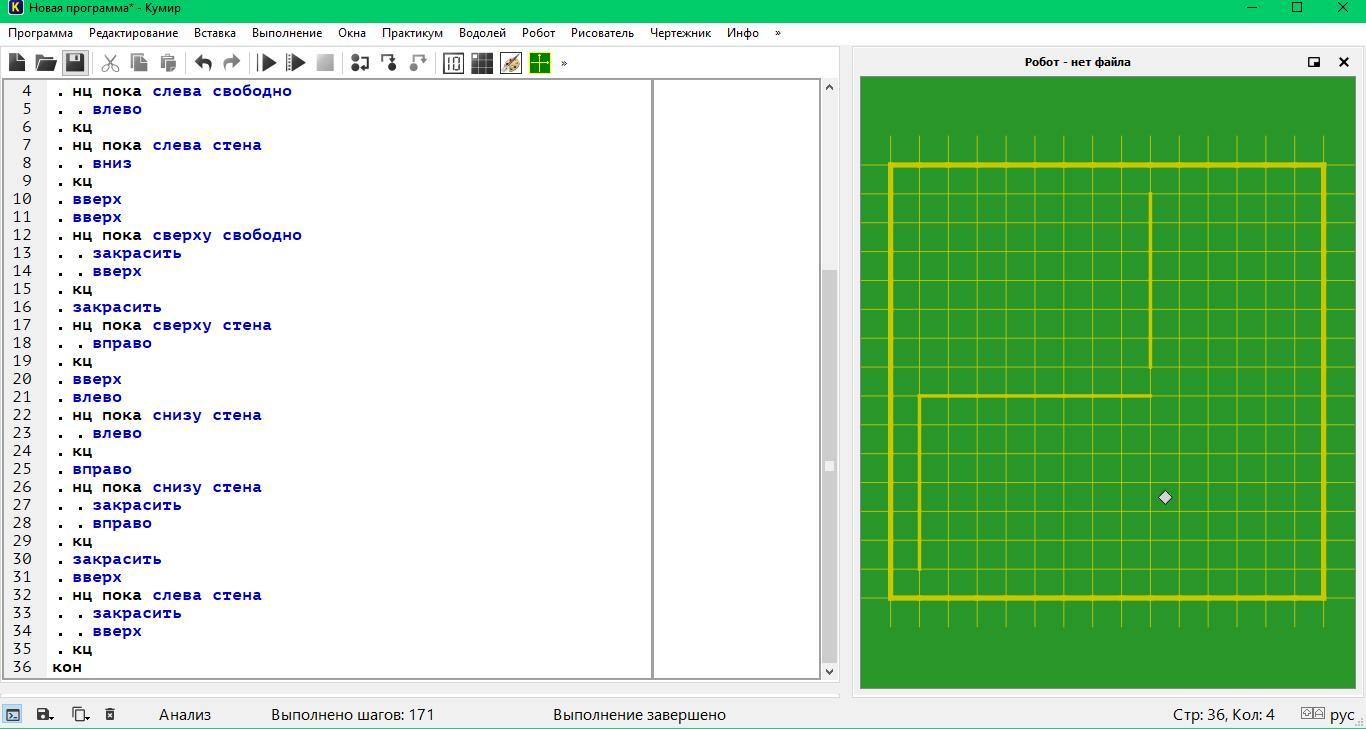Click the code editor vertical scrollbar thumb
The width and height of the screenshot is (1366, 729).
pyautogui.click(x=829, y=465)
